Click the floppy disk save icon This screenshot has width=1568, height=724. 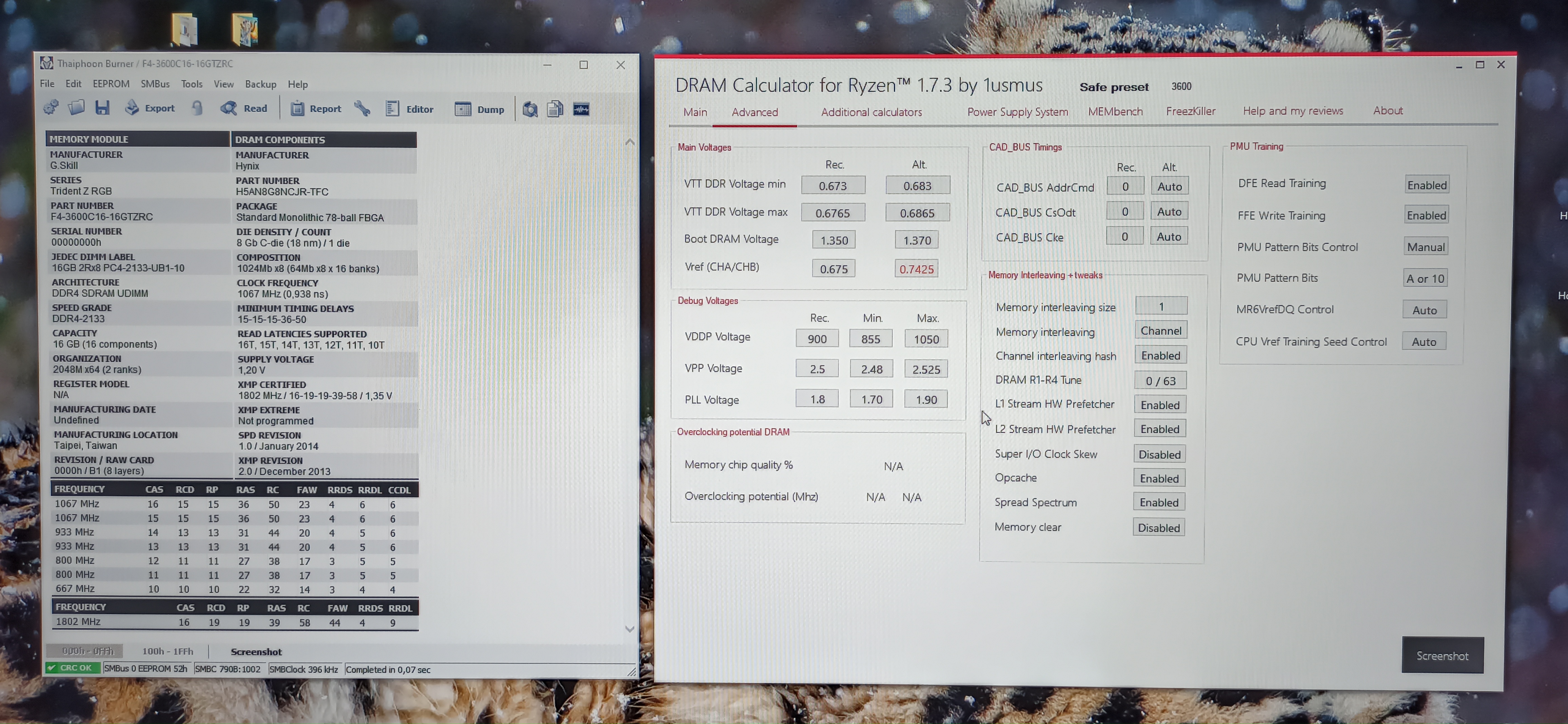[102, 108]
